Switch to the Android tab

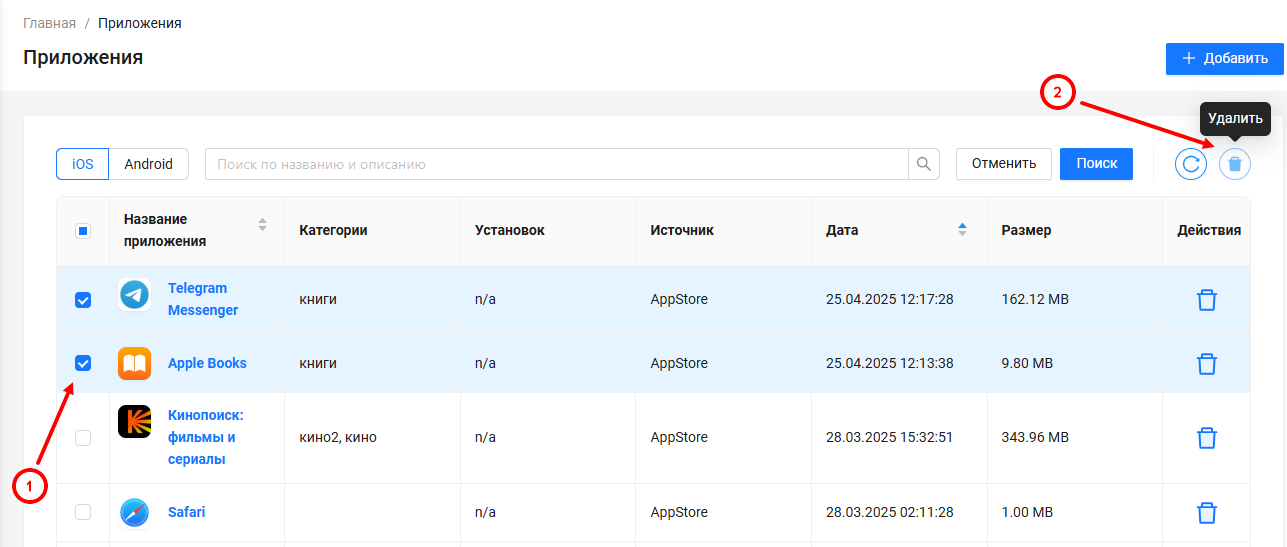(x=148, y=164)
